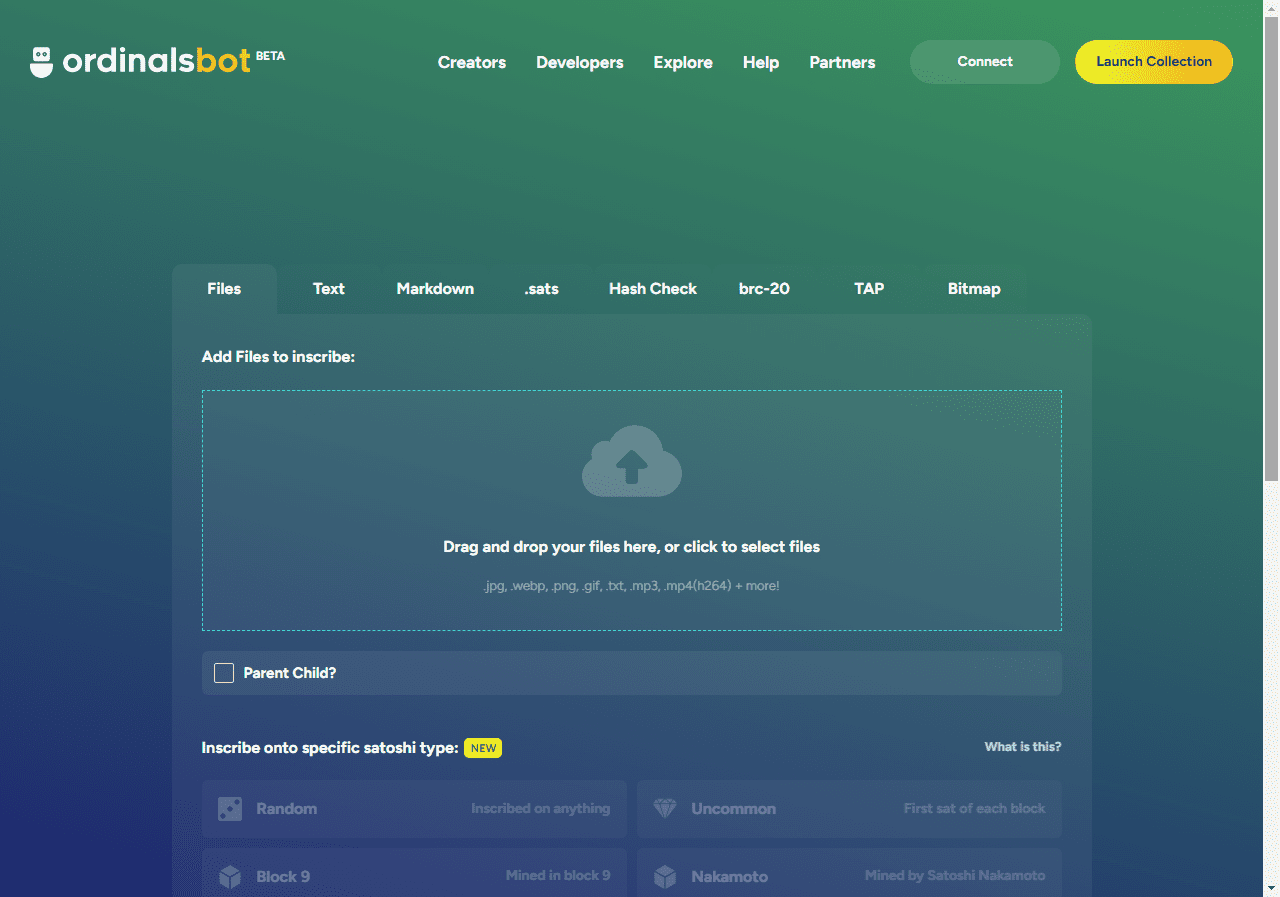Image resolution: width=1280 pixels, height=897 pixels.
Task: Click the Launch Collection button
Action: pos(1154,62)
